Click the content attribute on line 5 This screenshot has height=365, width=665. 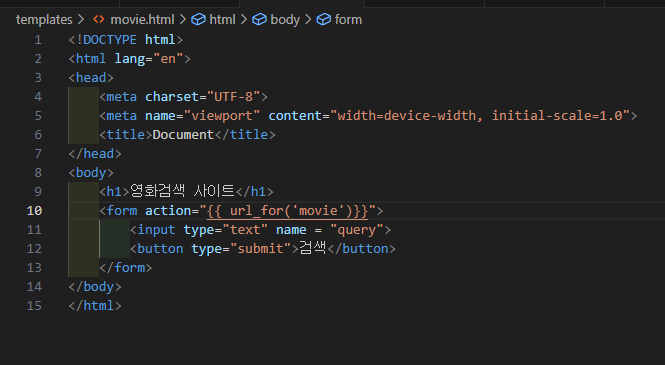click(x=295, y=116)
